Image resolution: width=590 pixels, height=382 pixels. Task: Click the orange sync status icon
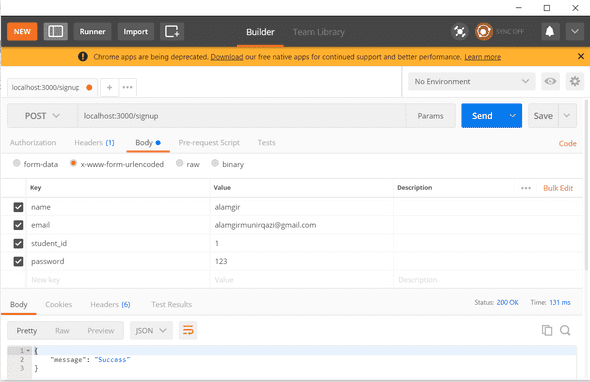click(x=484, y=32)
